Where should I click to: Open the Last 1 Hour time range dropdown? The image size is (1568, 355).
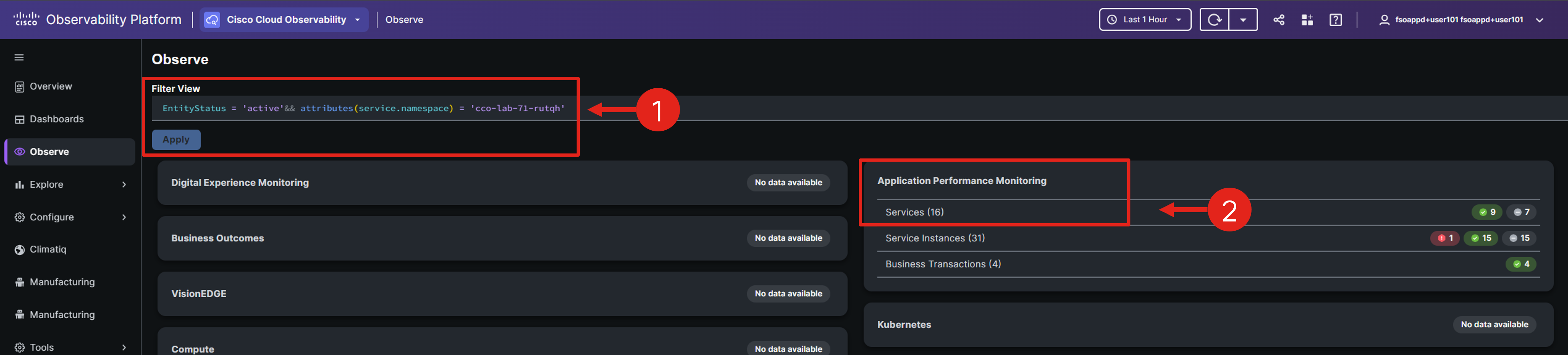pos(1145,20)
